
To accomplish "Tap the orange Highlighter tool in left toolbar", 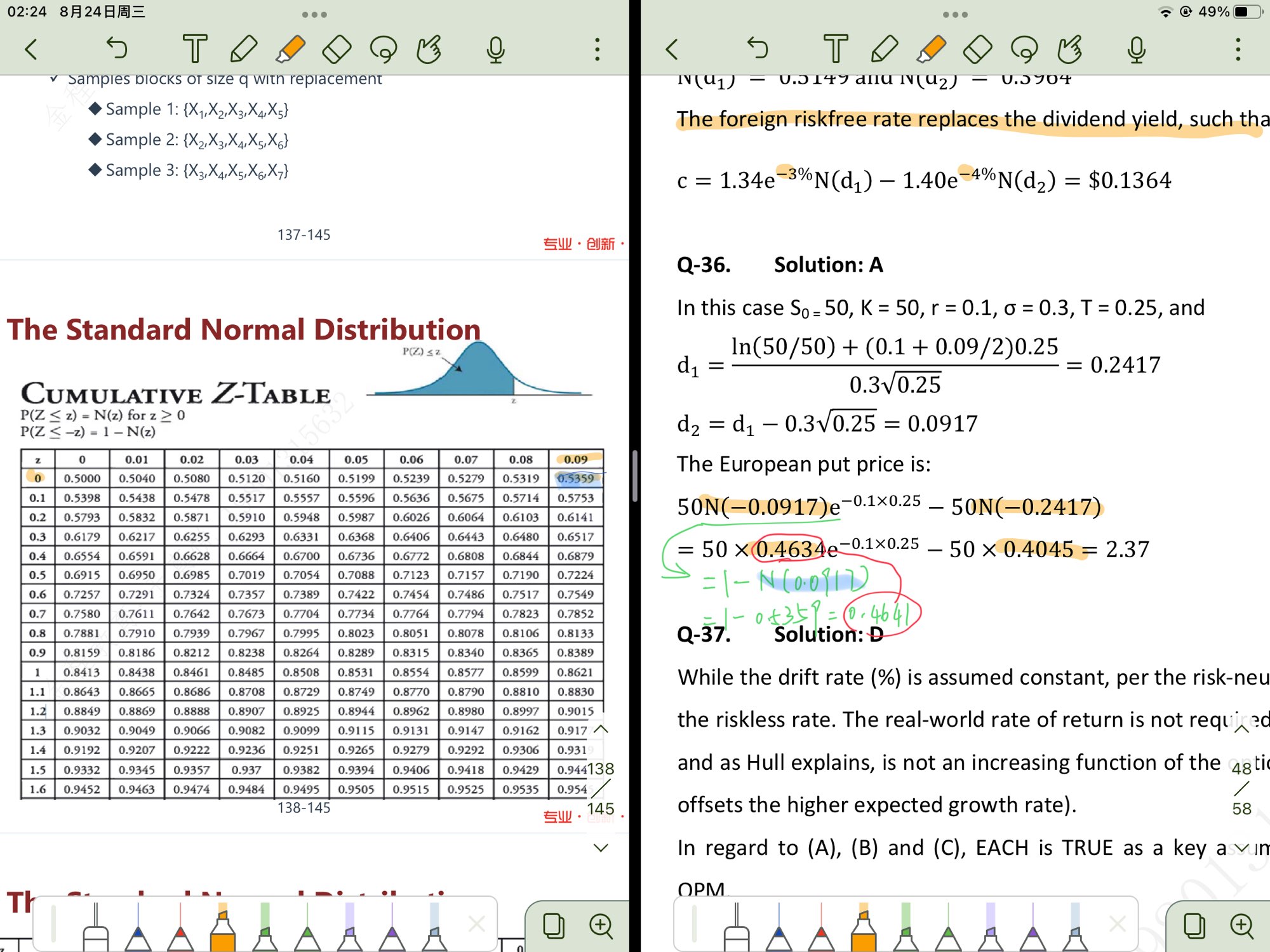I will [291, 49].
